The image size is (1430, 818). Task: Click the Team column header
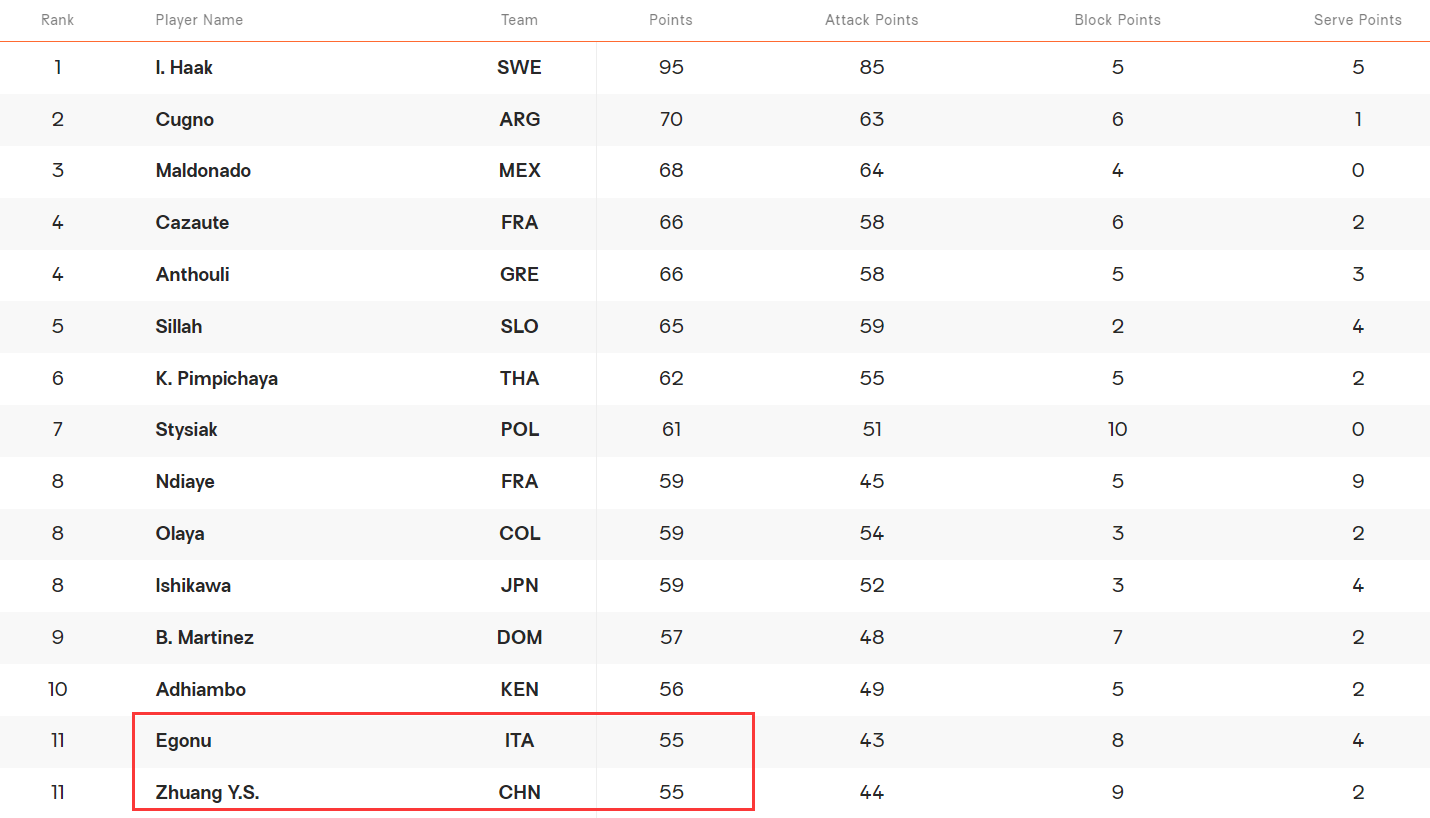[519, 20]
